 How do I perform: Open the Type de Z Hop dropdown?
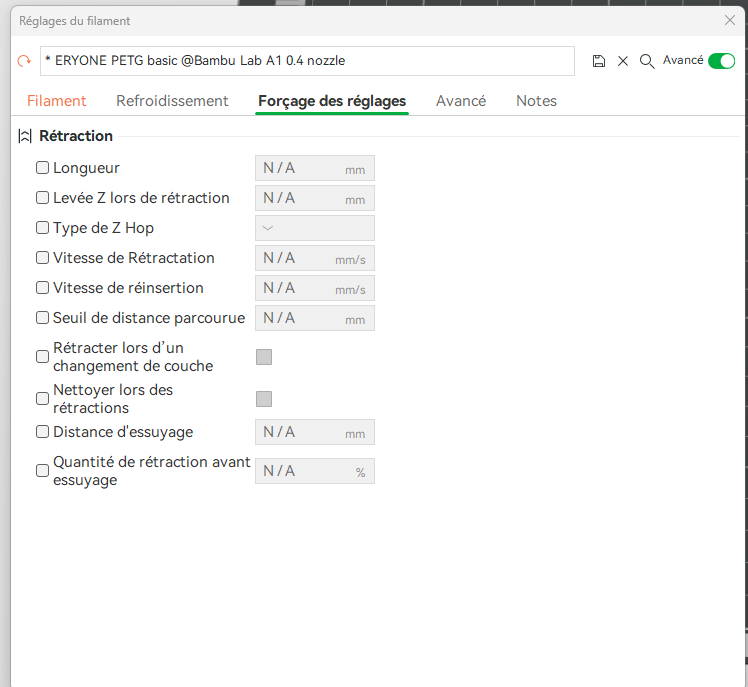[315, 228]
